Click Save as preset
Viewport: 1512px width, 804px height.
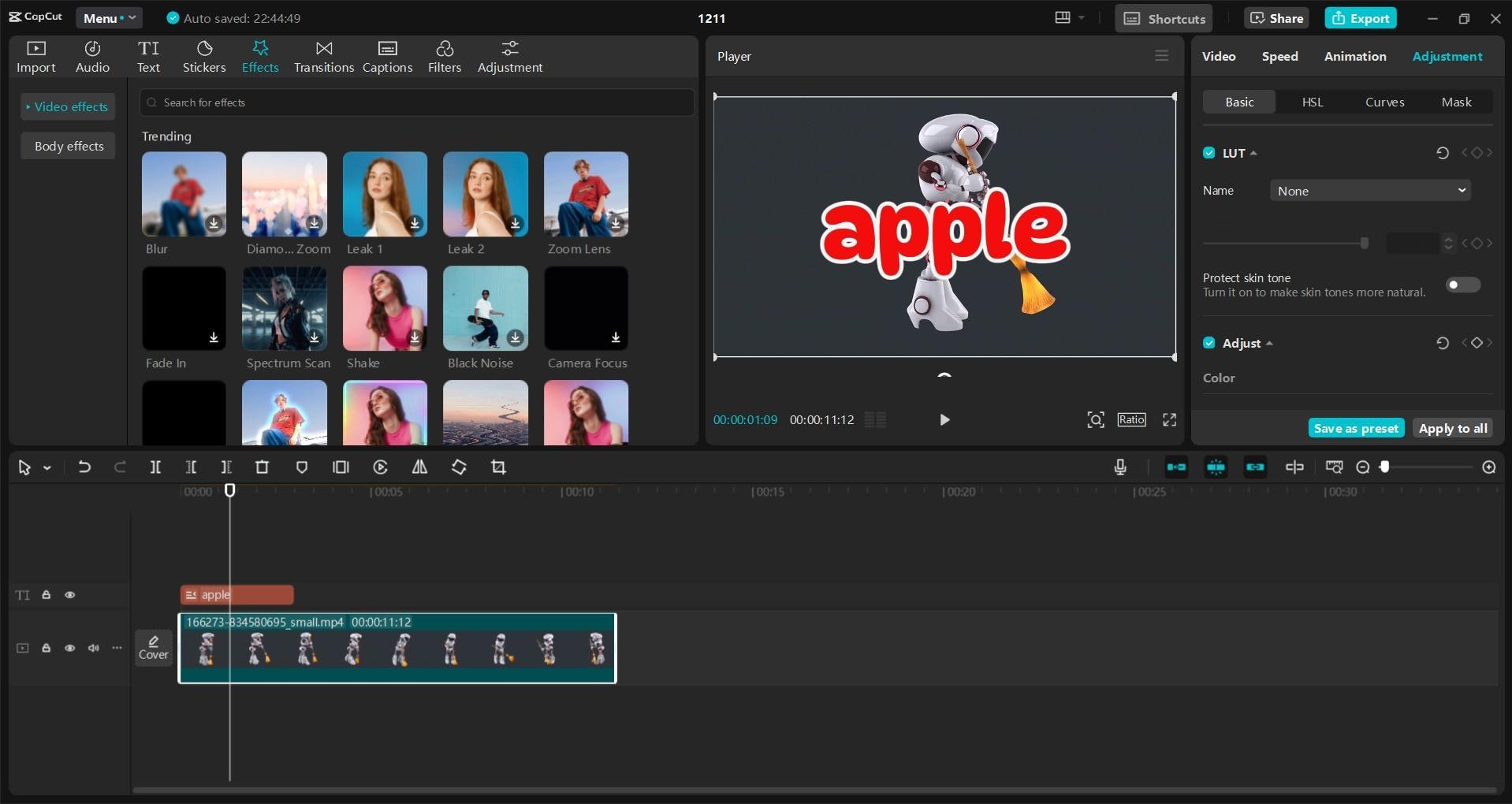coord(1356,428)
